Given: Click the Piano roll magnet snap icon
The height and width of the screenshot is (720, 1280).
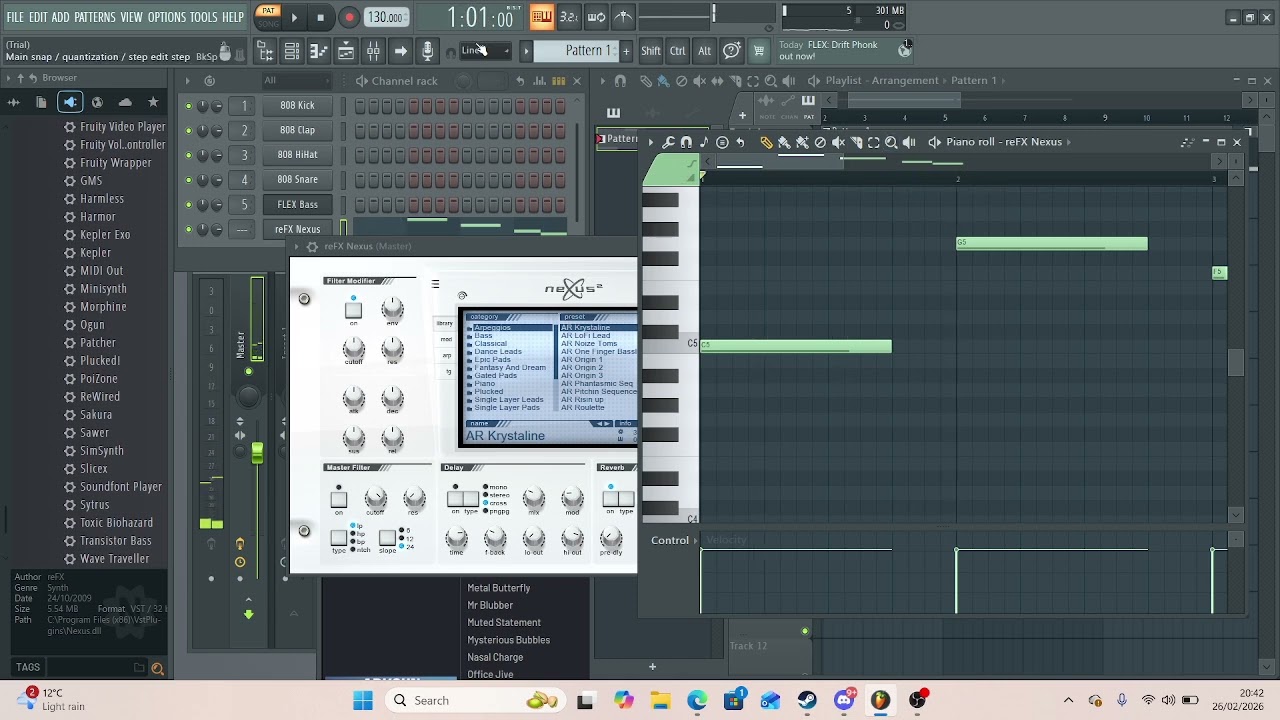Looking at the screenshot, I should click(x=686, y=142).
